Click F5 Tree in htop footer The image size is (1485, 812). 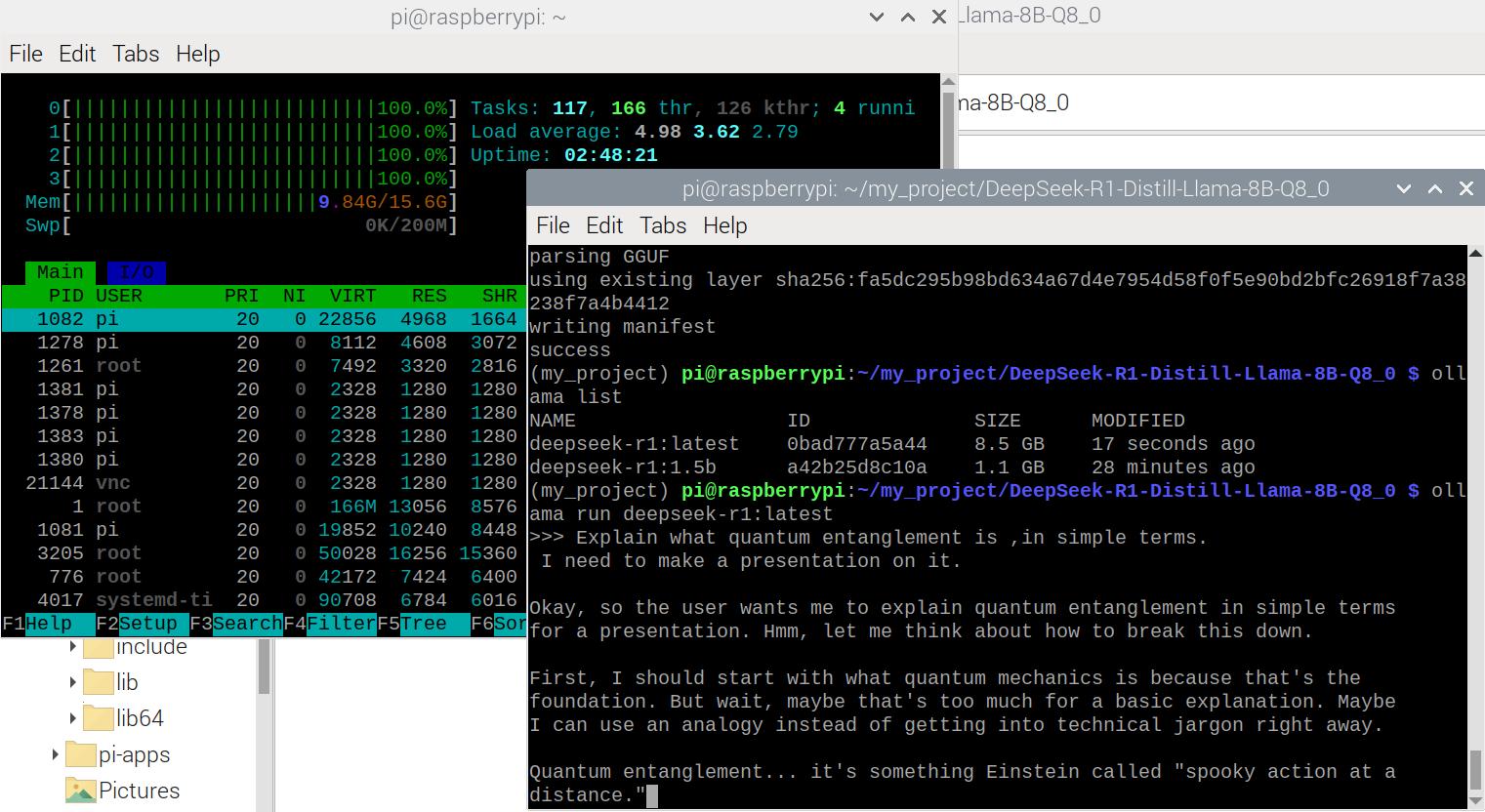[422, 624]
